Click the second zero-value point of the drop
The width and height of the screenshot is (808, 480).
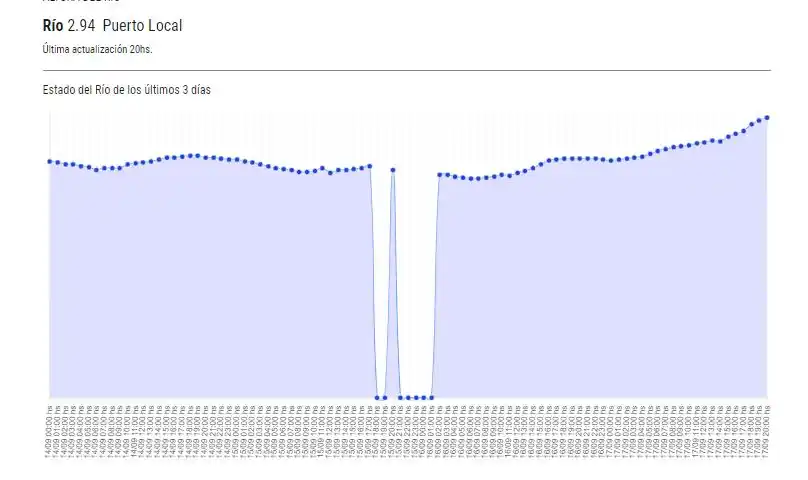385,398
